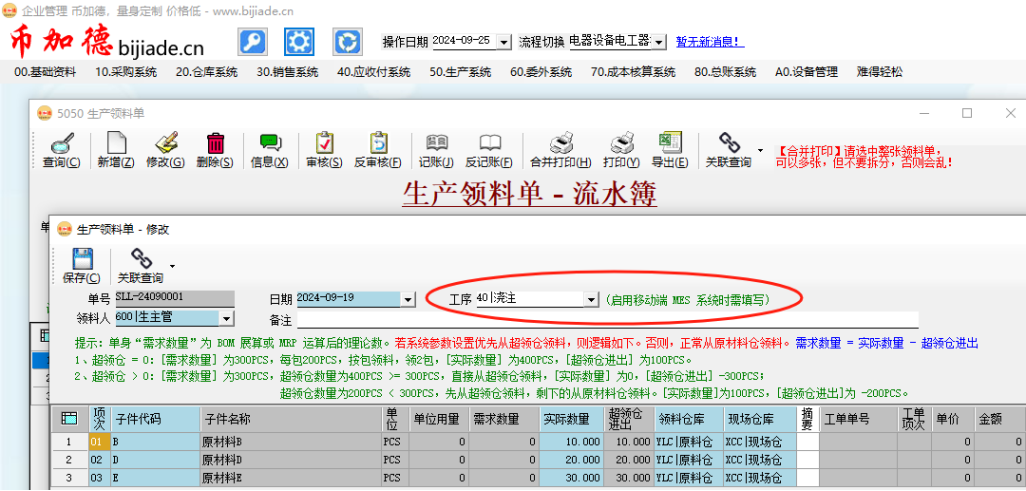1026x491 pixels.
Task: Click the 单号 SLL-24090001 field
Action: (175, 299)
